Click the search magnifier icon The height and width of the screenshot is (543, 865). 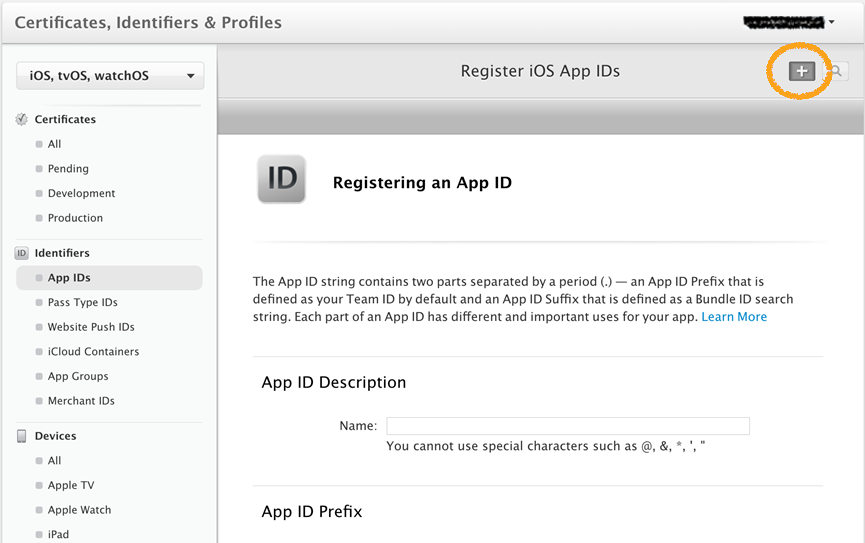click(x=836, y=71)
